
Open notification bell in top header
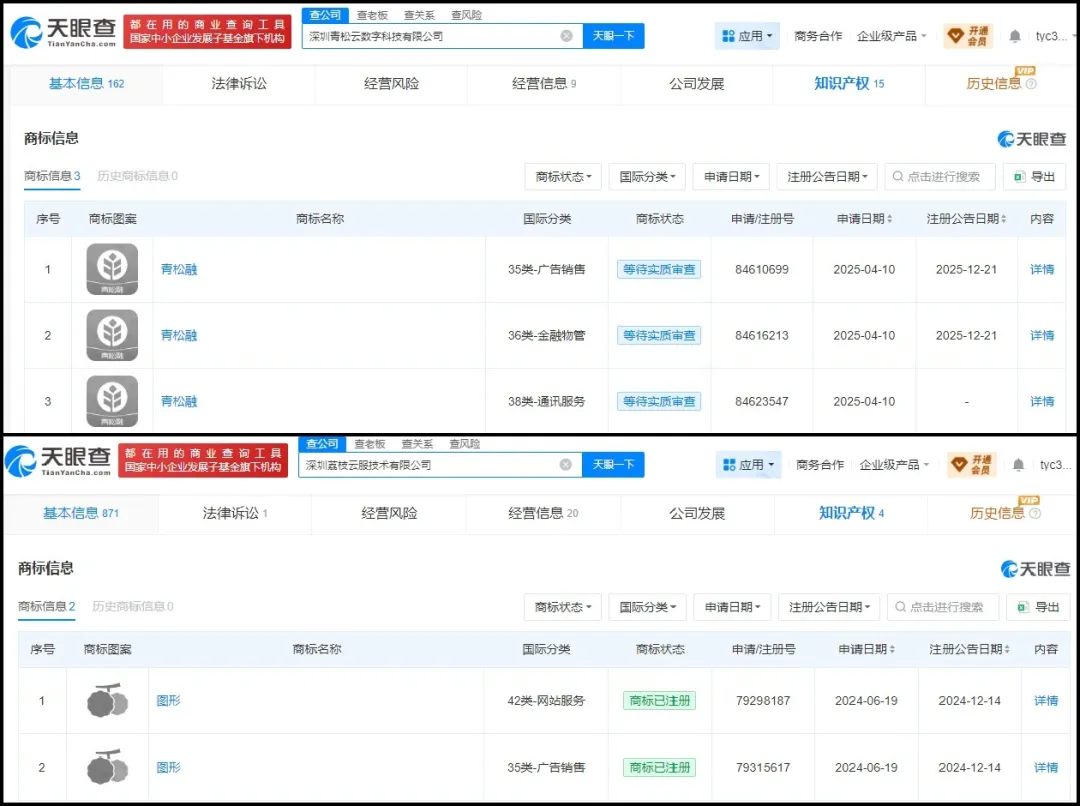tap(1015, 36)
